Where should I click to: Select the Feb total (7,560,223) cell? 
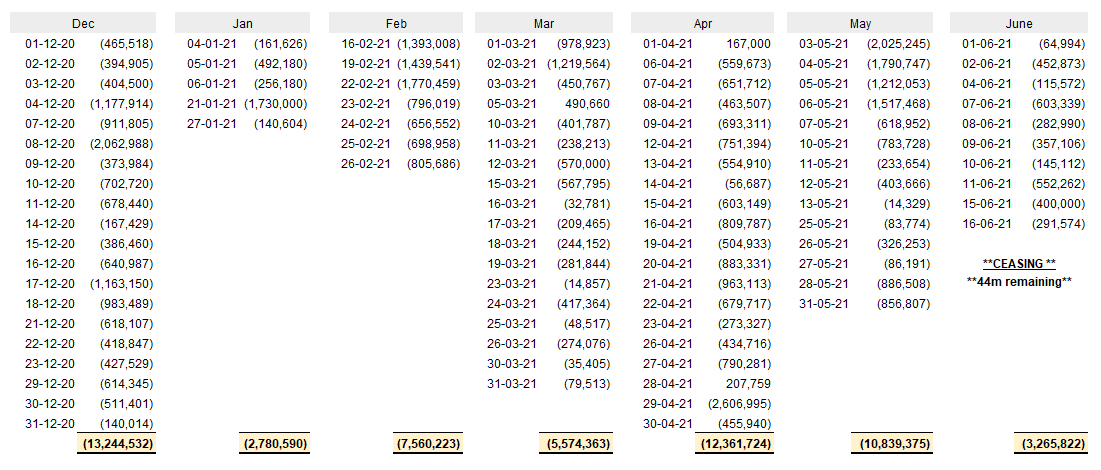pos(428,444)
